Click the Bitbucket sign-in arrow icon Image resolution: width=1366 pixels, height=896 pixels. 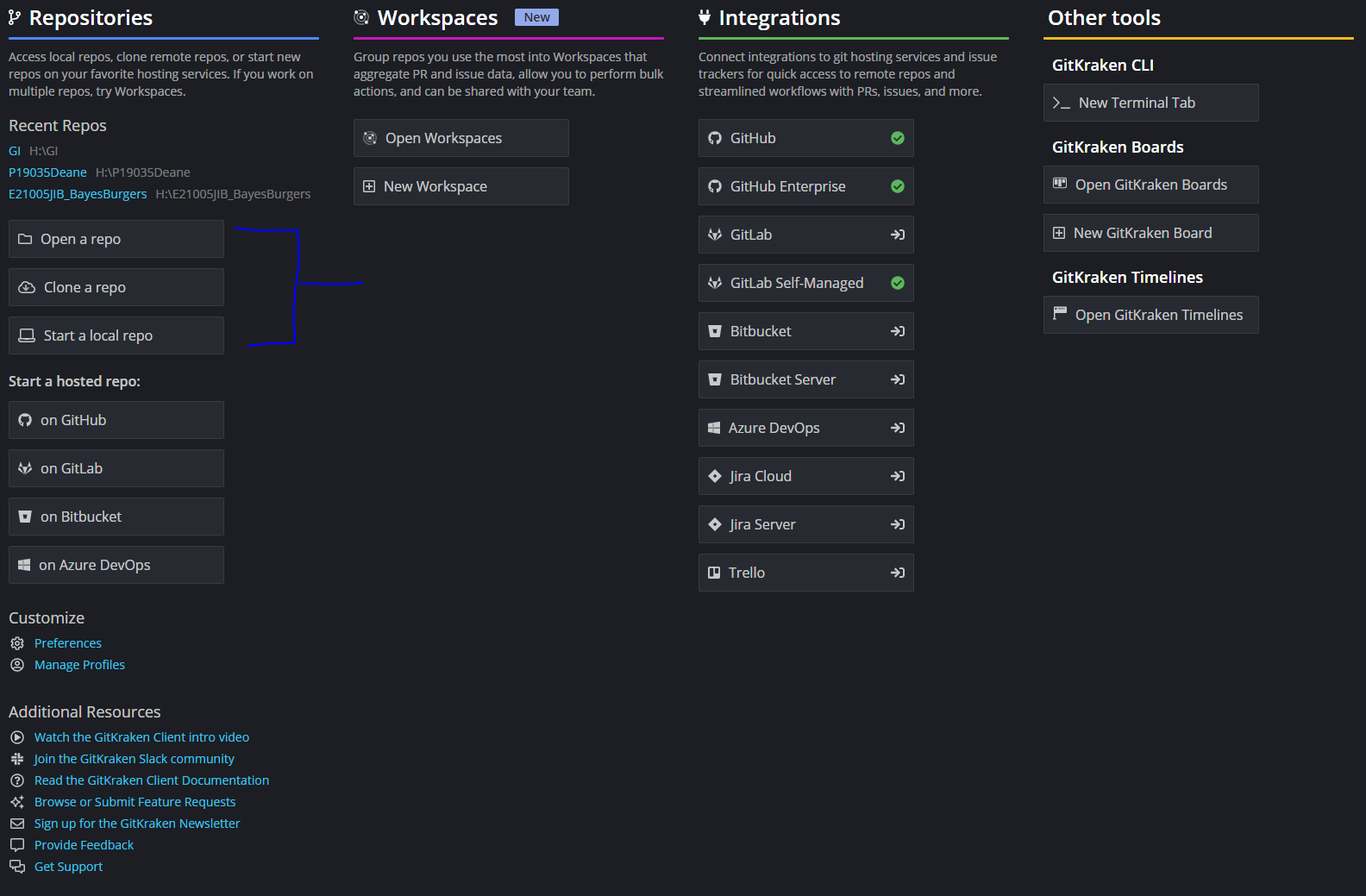[x=898, y=331]
